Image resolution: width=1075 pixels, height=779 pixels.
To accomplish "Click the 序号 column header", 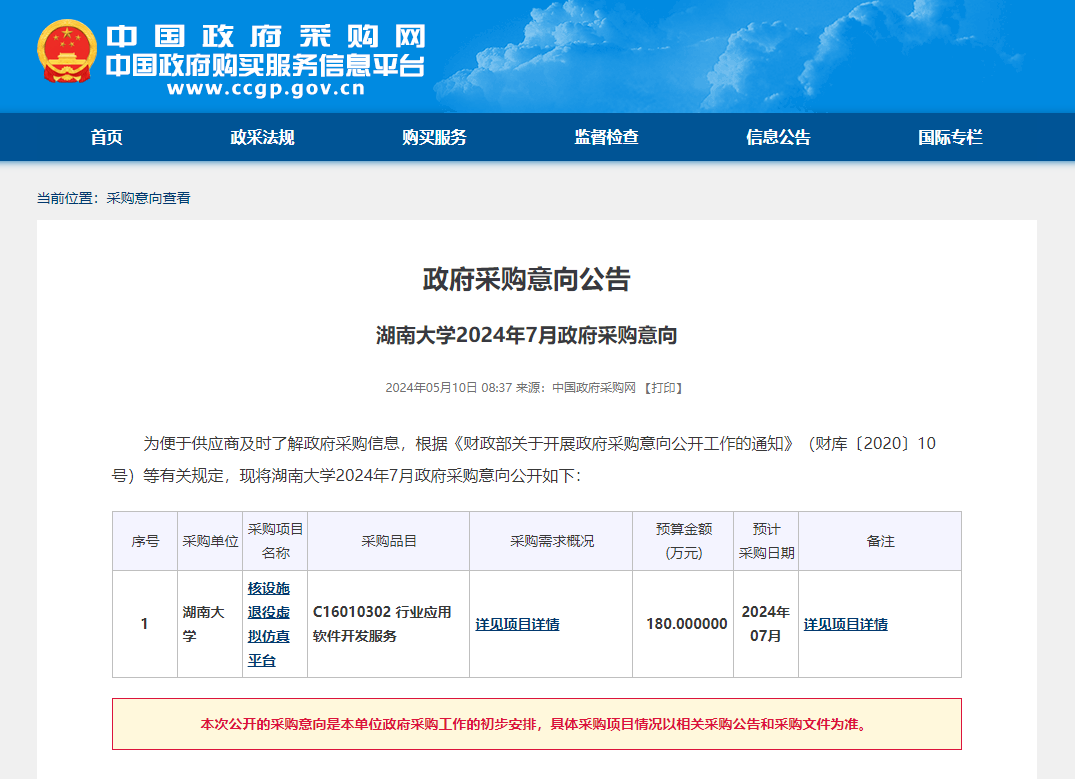I will pyautogui.click(x=145, y=541).
